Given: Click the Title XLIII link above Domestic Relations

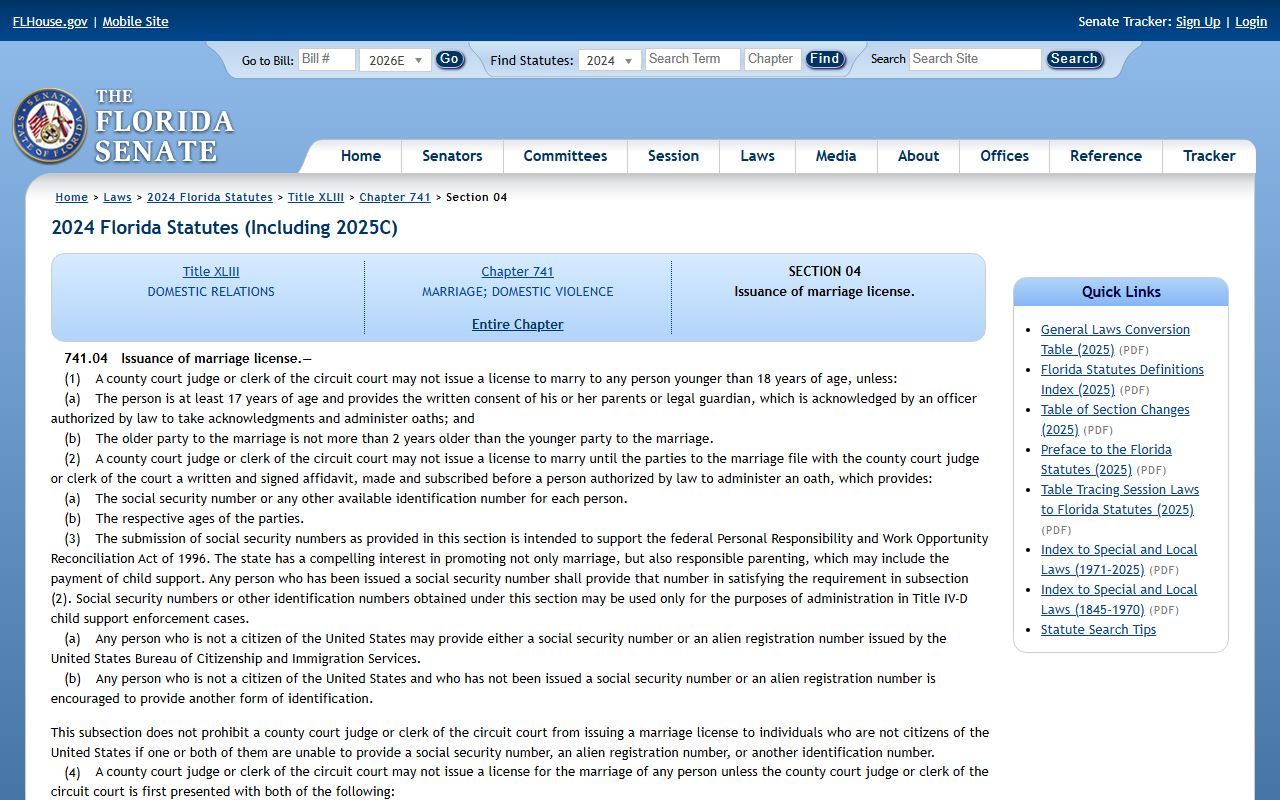Looking at the screenshot, I should pyautogui.click(x=211, y=271).
